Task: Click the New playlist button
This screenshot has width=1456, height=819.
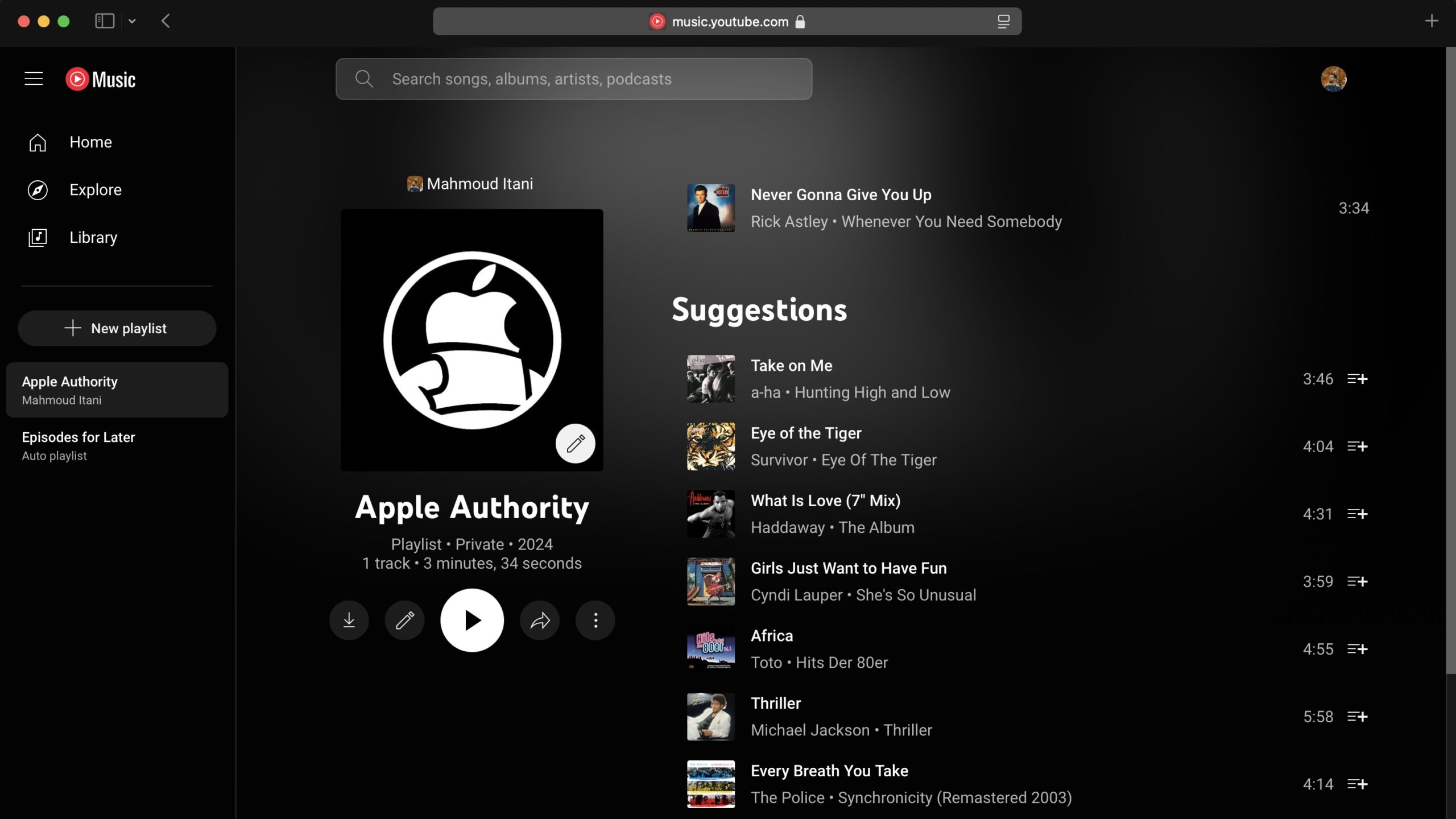Action: [117, 328]
